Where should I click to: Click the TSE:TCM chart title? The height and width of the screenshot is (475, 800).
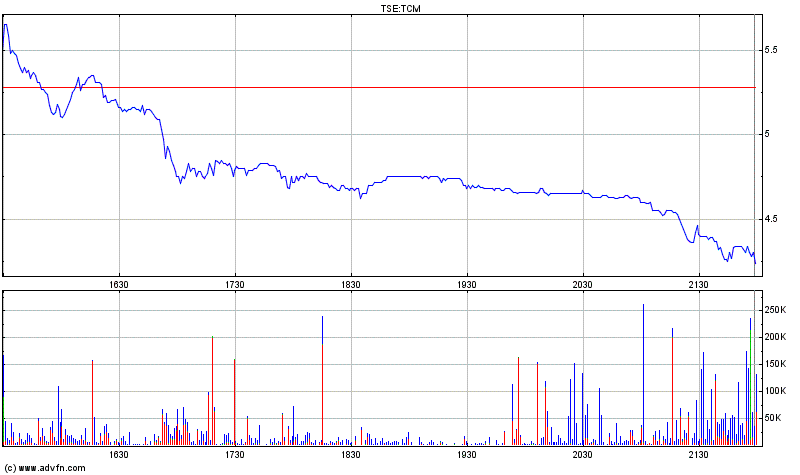tap(401, 9)
